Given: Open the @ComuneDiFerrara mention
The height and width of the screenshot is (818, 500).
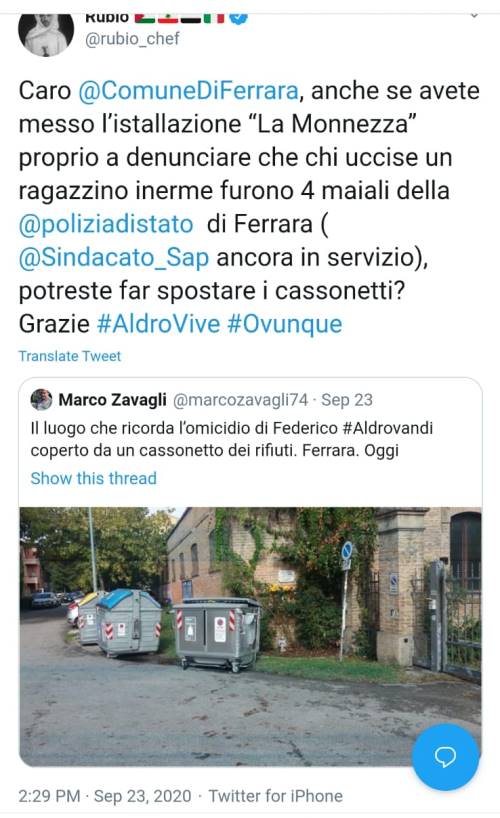Looking at the screenshot, I should click(188, 91).
